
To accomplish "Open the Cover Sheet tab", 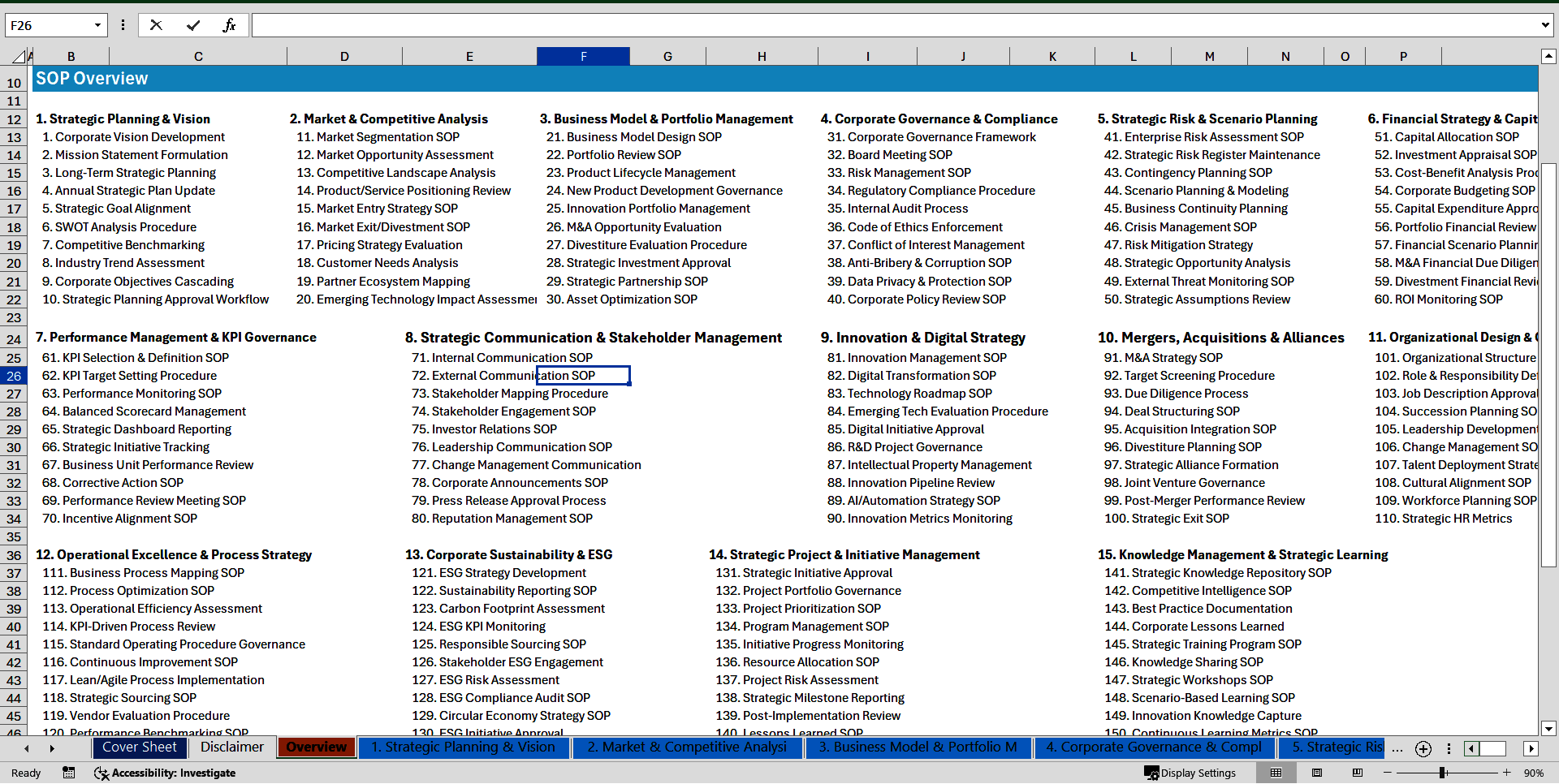I will 139,747.
